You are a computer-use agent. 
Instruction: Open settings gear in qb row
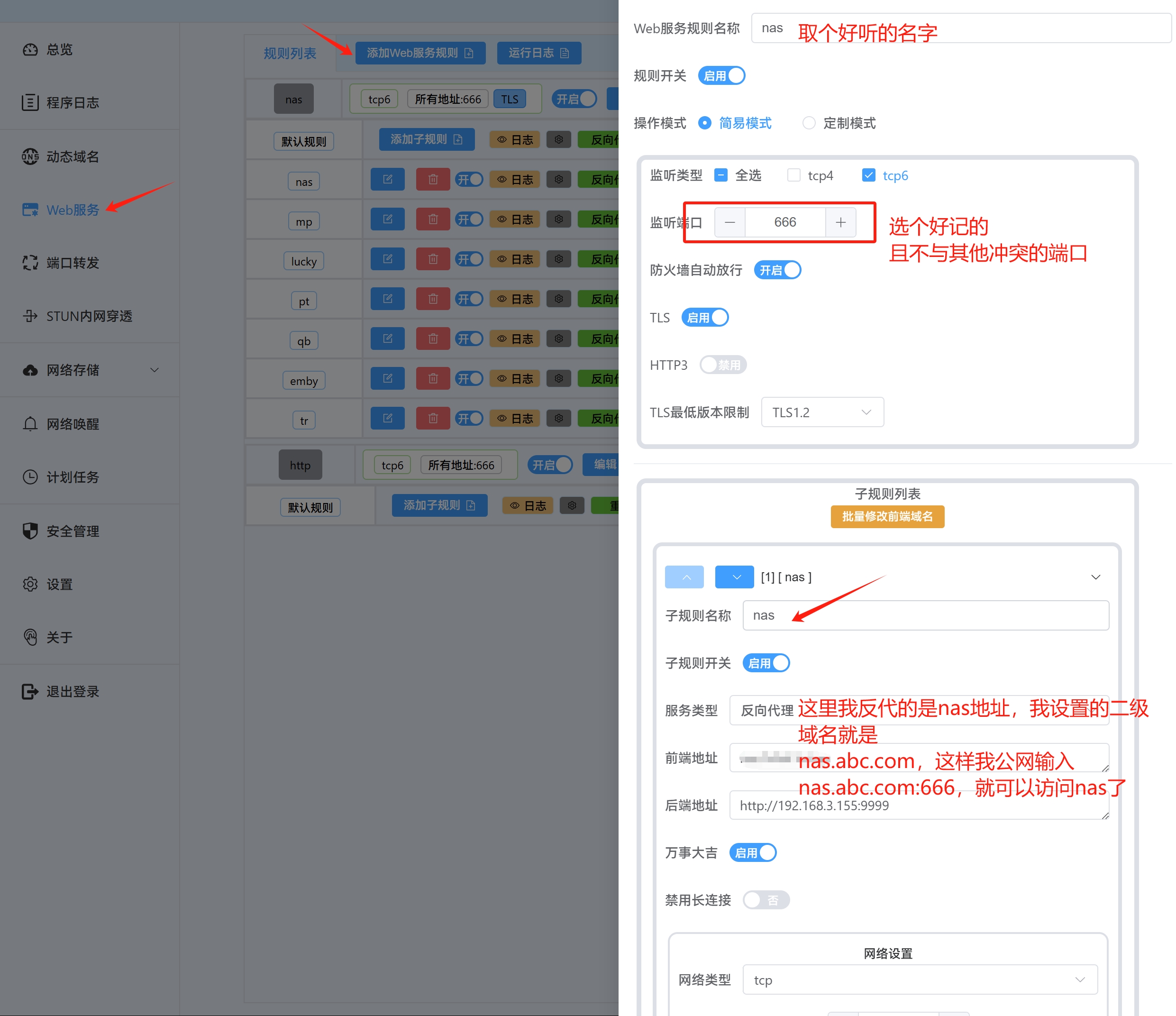pyautogui.click(x=559, y=339)
